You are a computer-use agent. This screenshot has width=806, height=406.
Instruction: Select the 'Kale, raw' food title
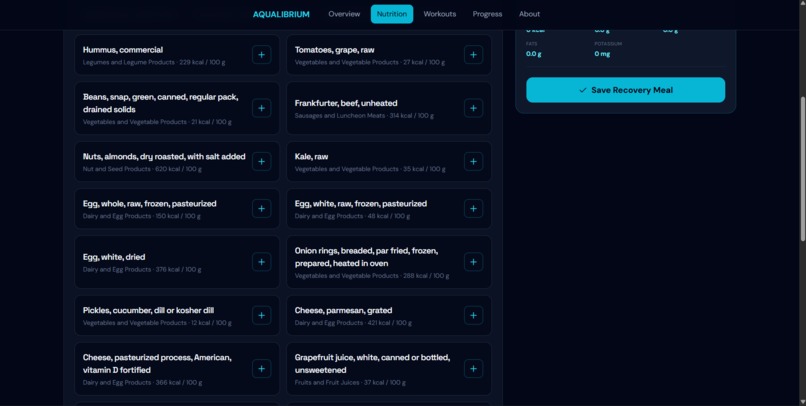pyautogui.click(x=312, y=157)
